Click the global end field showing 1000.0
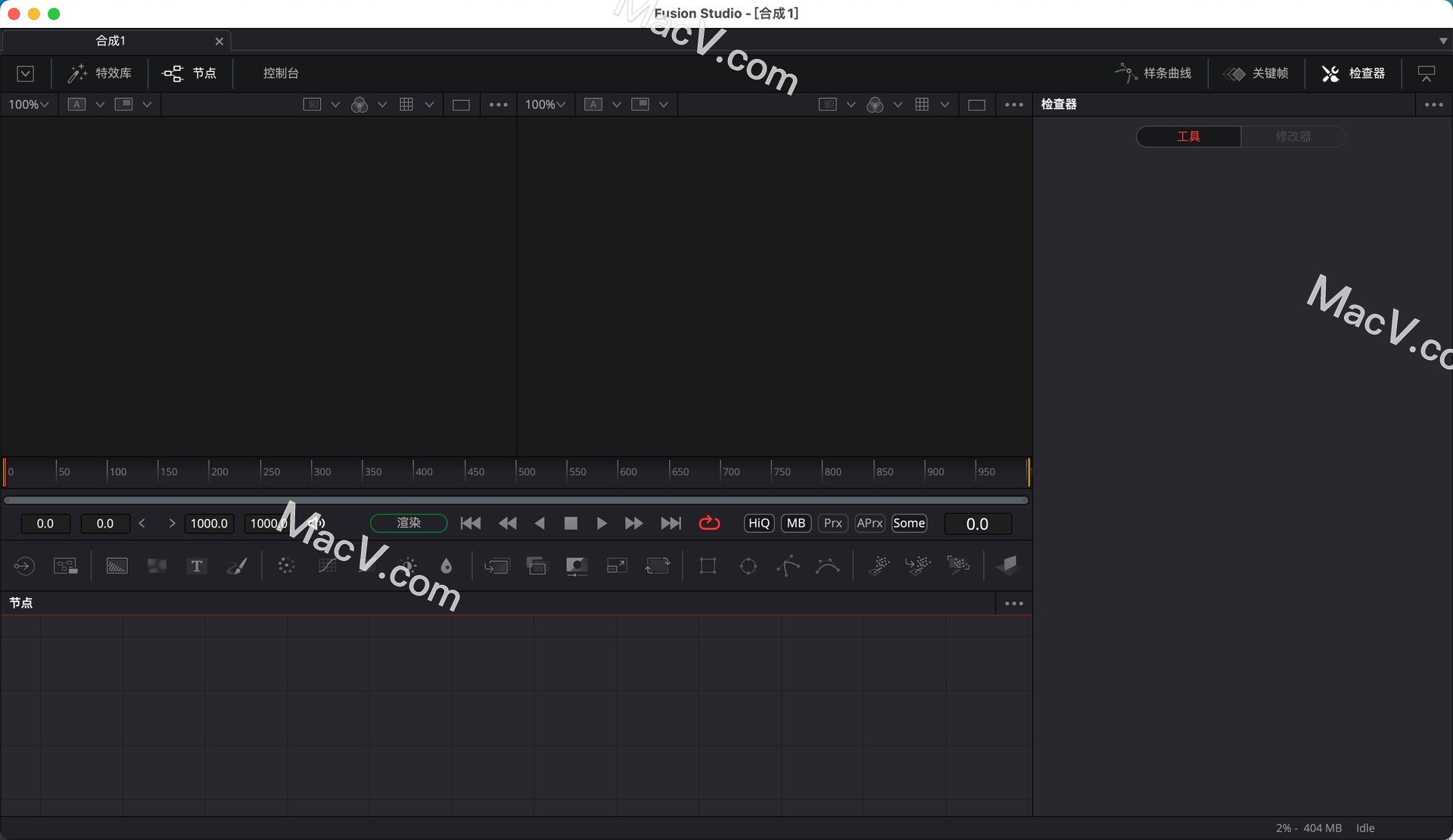Screen dimensions: 1453x840 tap(268, 523)
